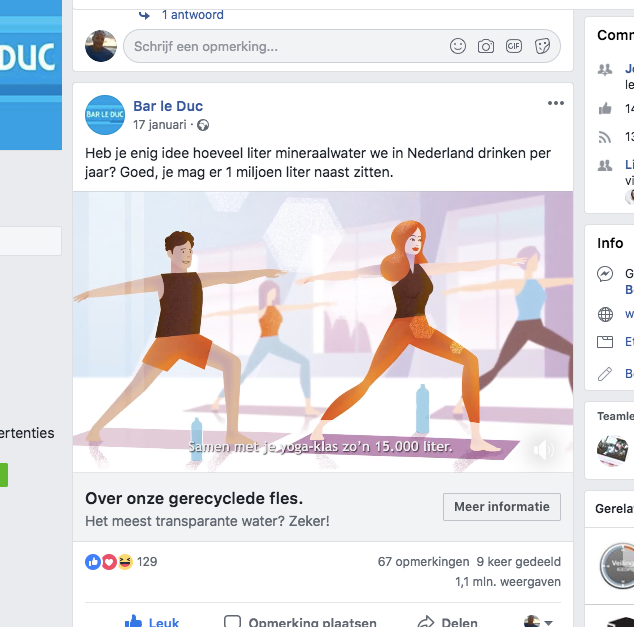Click the blue like reaction icon
This screenshot has height=627, width=634.
click(x=93, y=562)
